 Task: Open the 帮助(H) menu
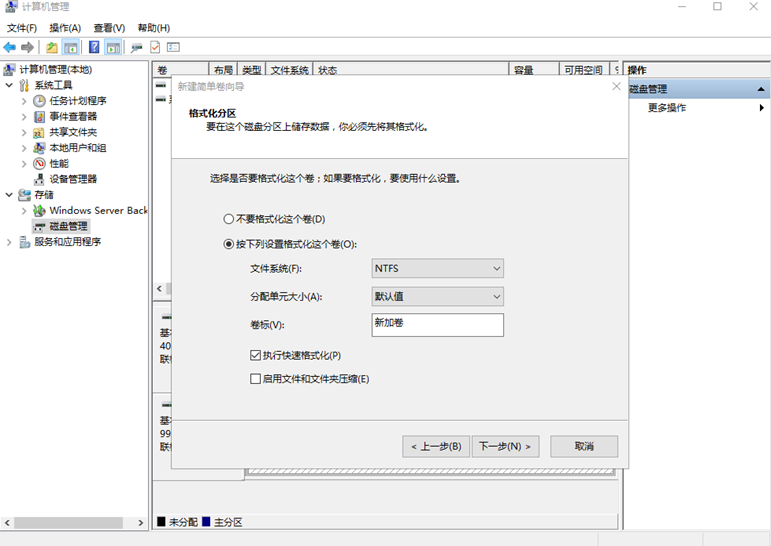point(154,28)
